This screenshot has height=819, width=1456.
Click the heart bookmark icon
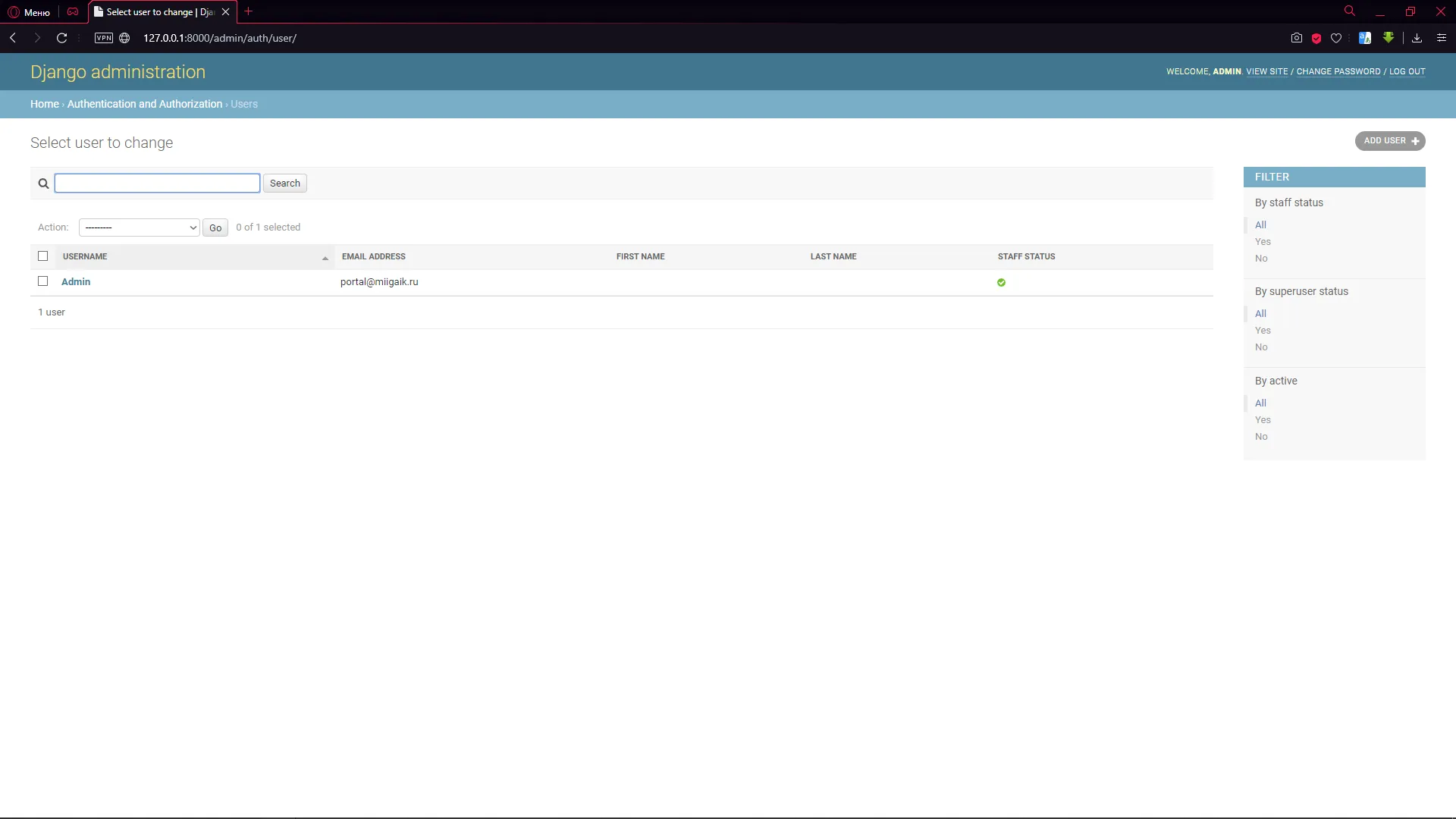pyautogui.click(x=1336, y=38)
